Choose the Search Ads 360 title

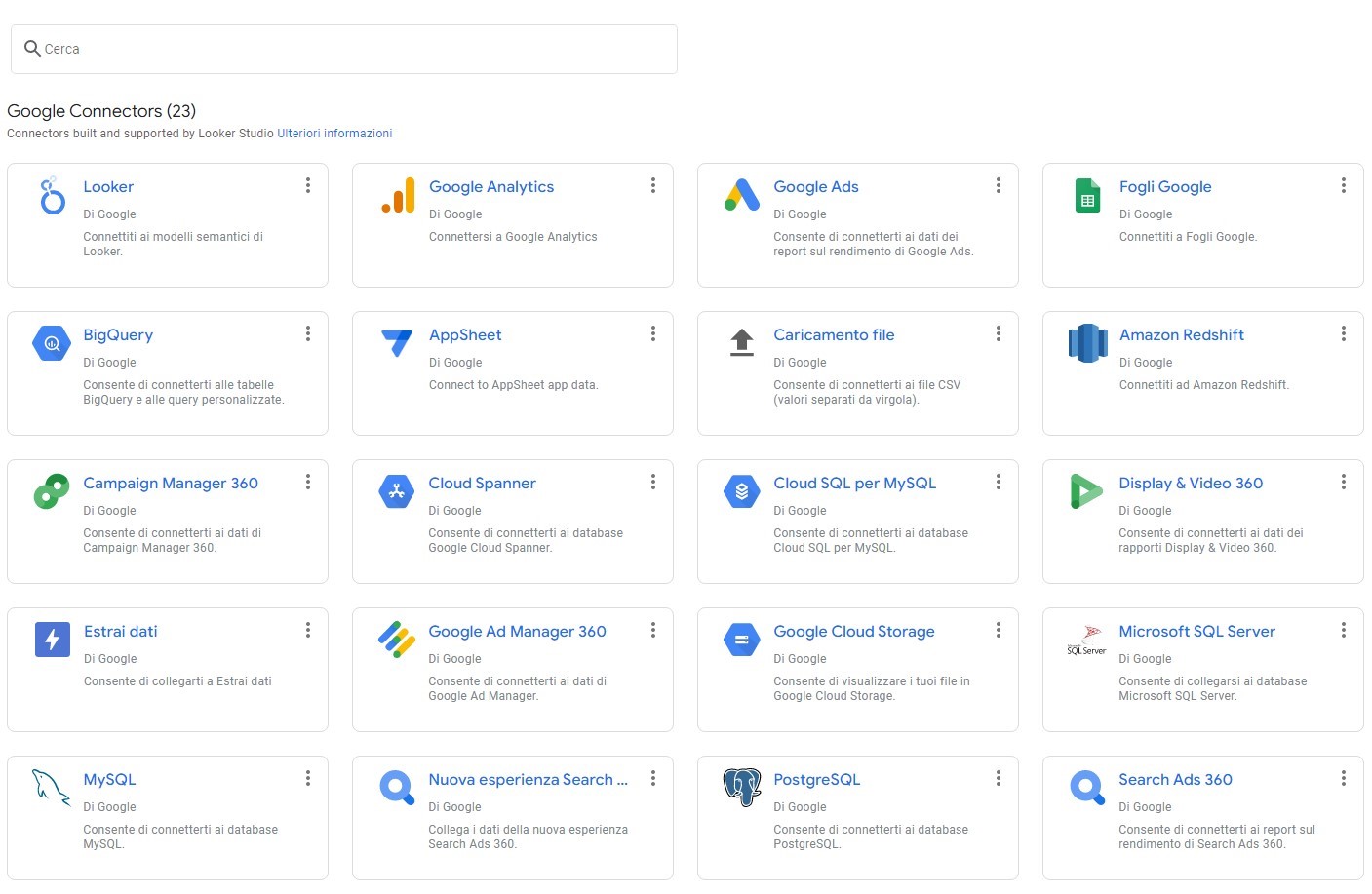(x=1175, y=779)
